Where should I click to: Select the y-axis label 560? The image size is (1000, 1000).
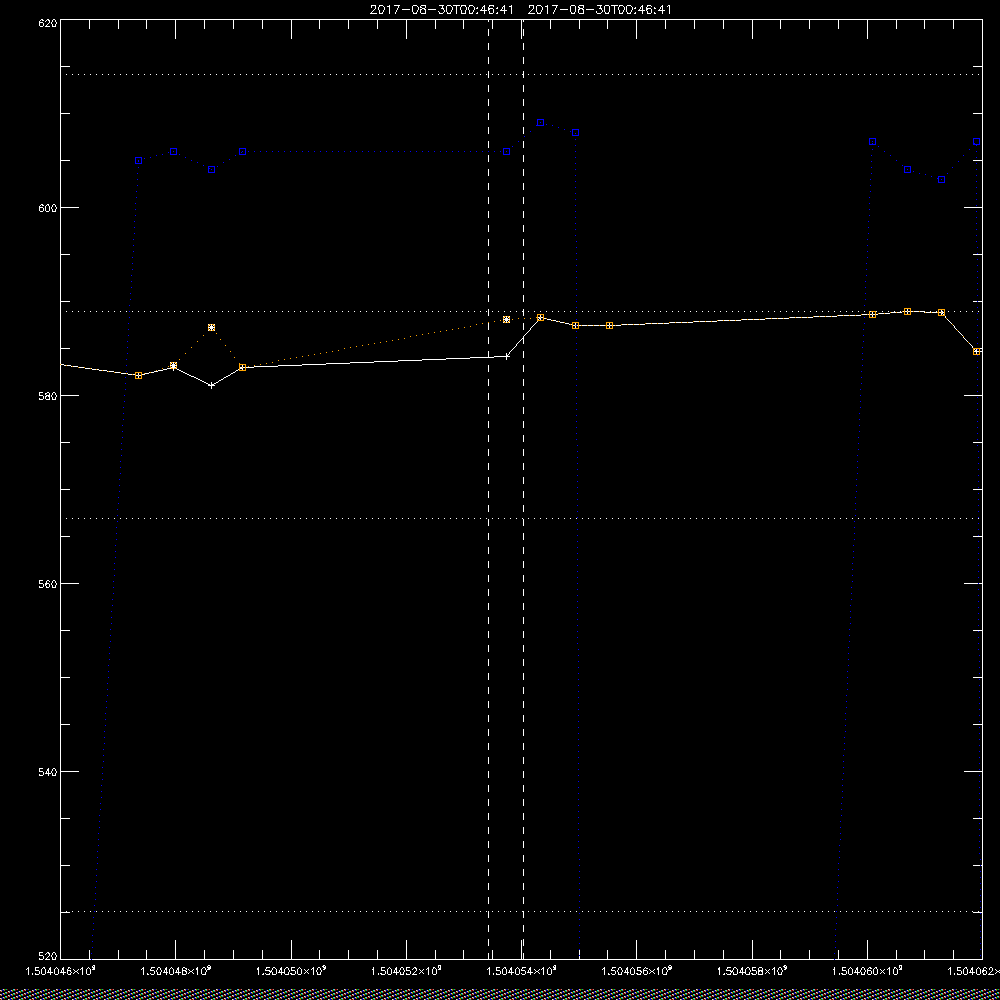click(x=49, y=584)
